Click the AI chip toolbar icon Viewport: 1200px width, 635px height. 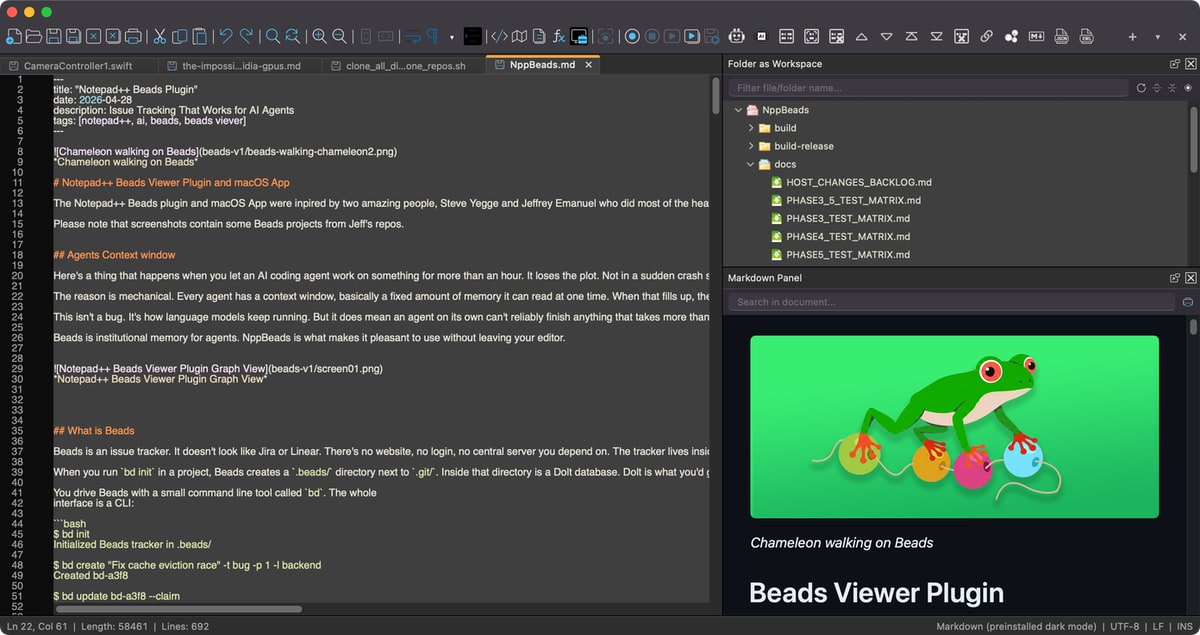tap(762, 37)
